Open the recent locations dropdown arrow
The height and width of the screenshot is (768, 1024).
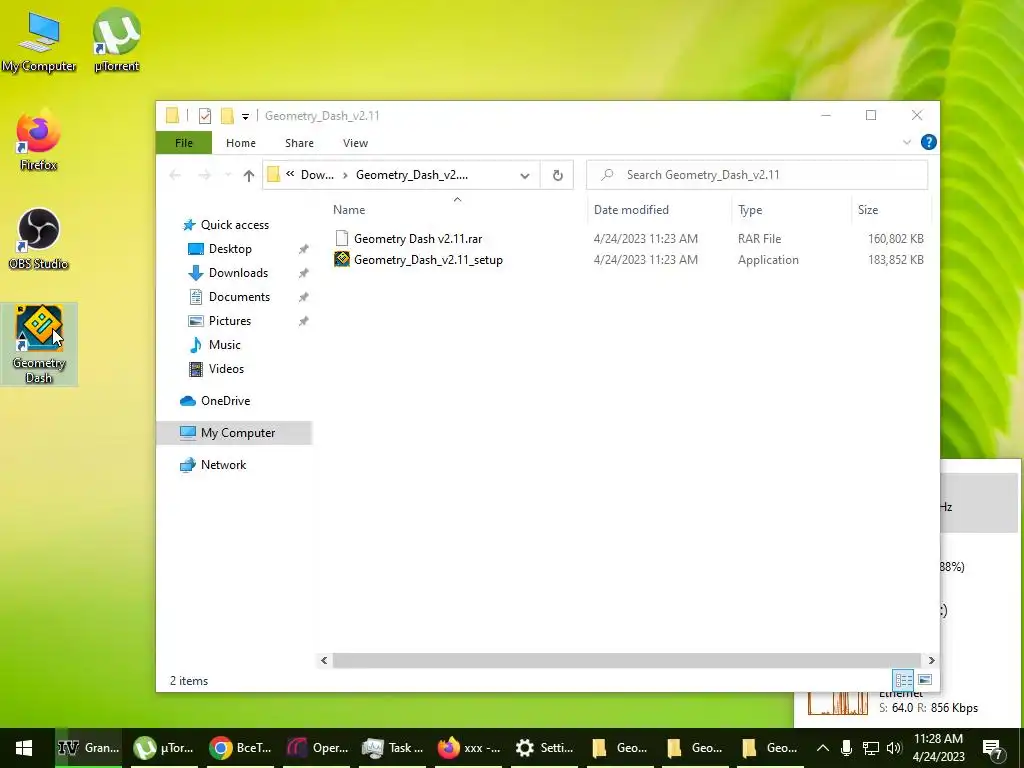click(x=228, y=175)
